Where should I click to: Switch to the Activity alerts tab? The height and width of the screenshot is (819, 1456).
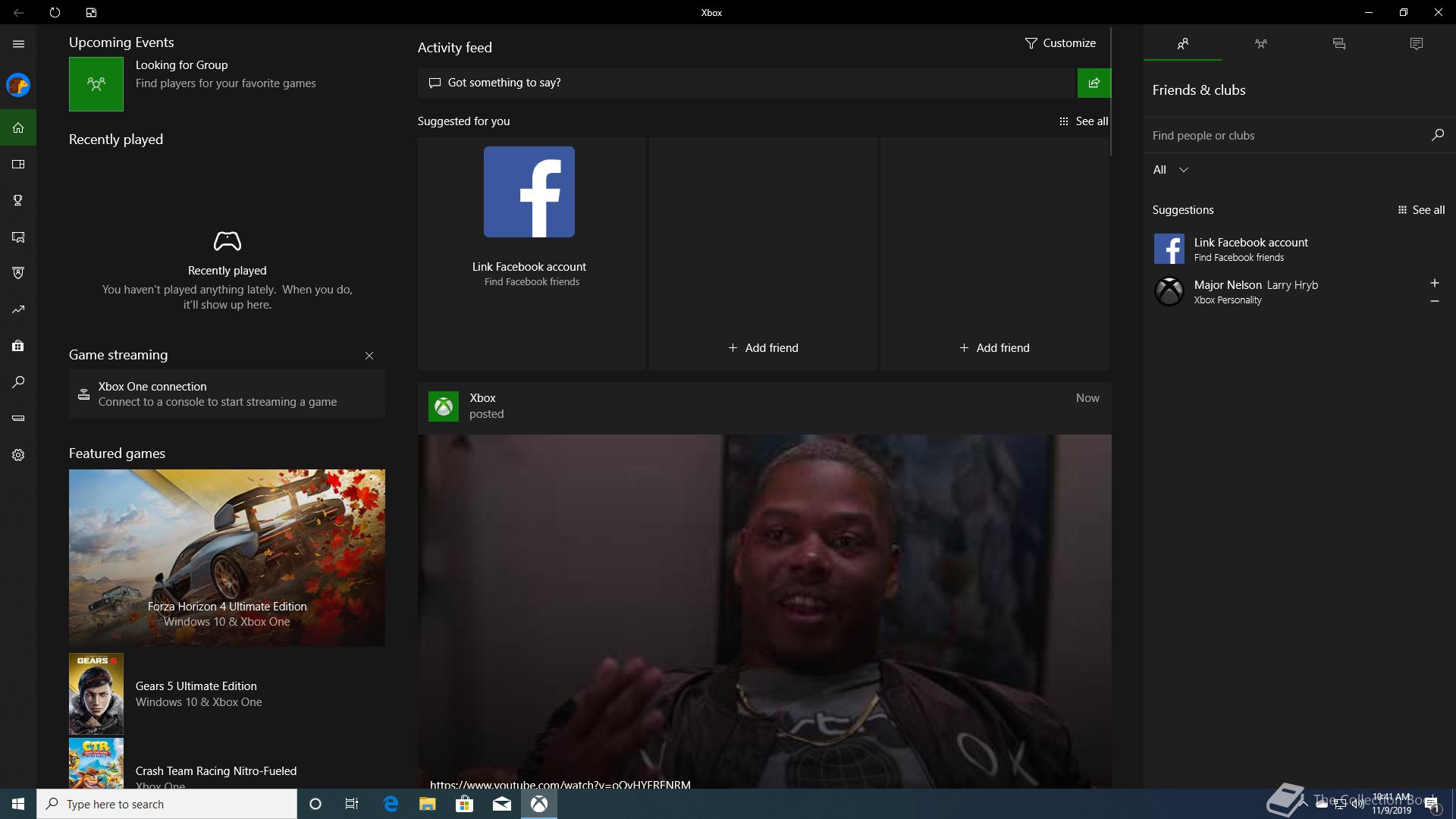pyautogui.click(x=1416, y=44)
